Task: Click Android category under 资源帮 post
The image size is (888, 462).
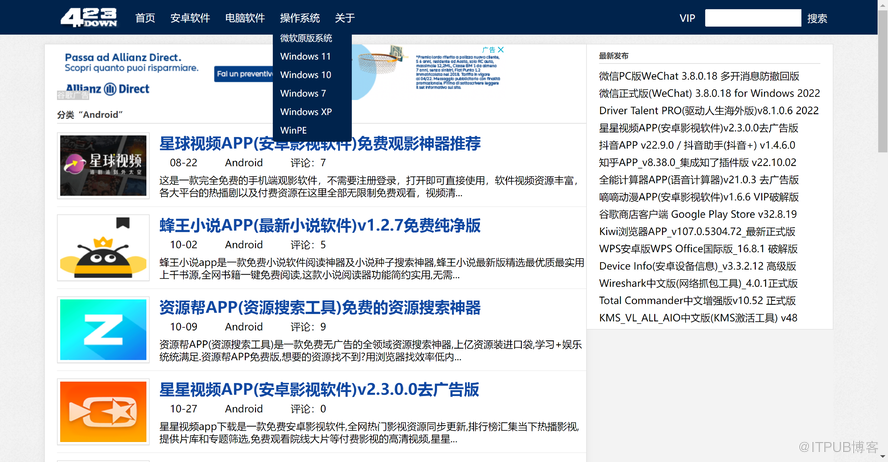Action: [244, 327]
